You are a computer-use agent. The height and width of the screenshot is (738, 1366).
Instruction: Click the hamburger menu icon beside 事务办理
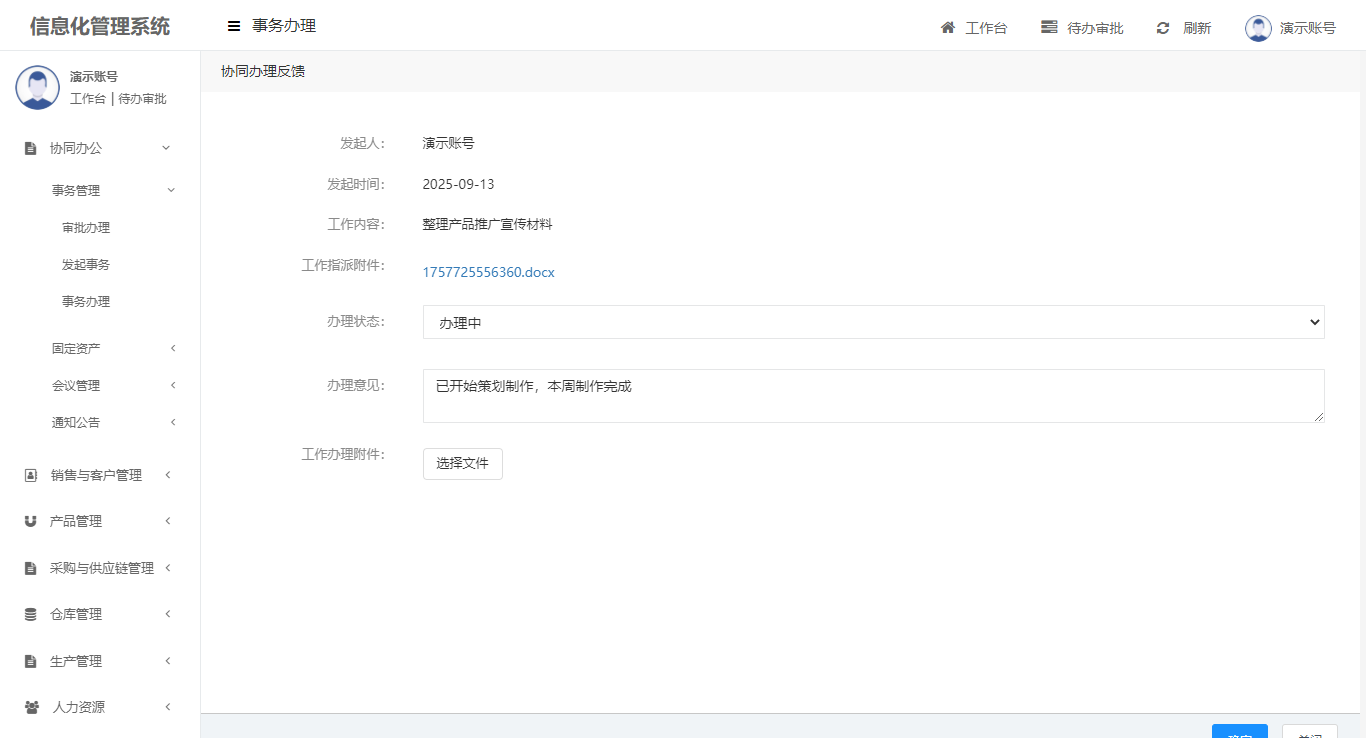234,27
